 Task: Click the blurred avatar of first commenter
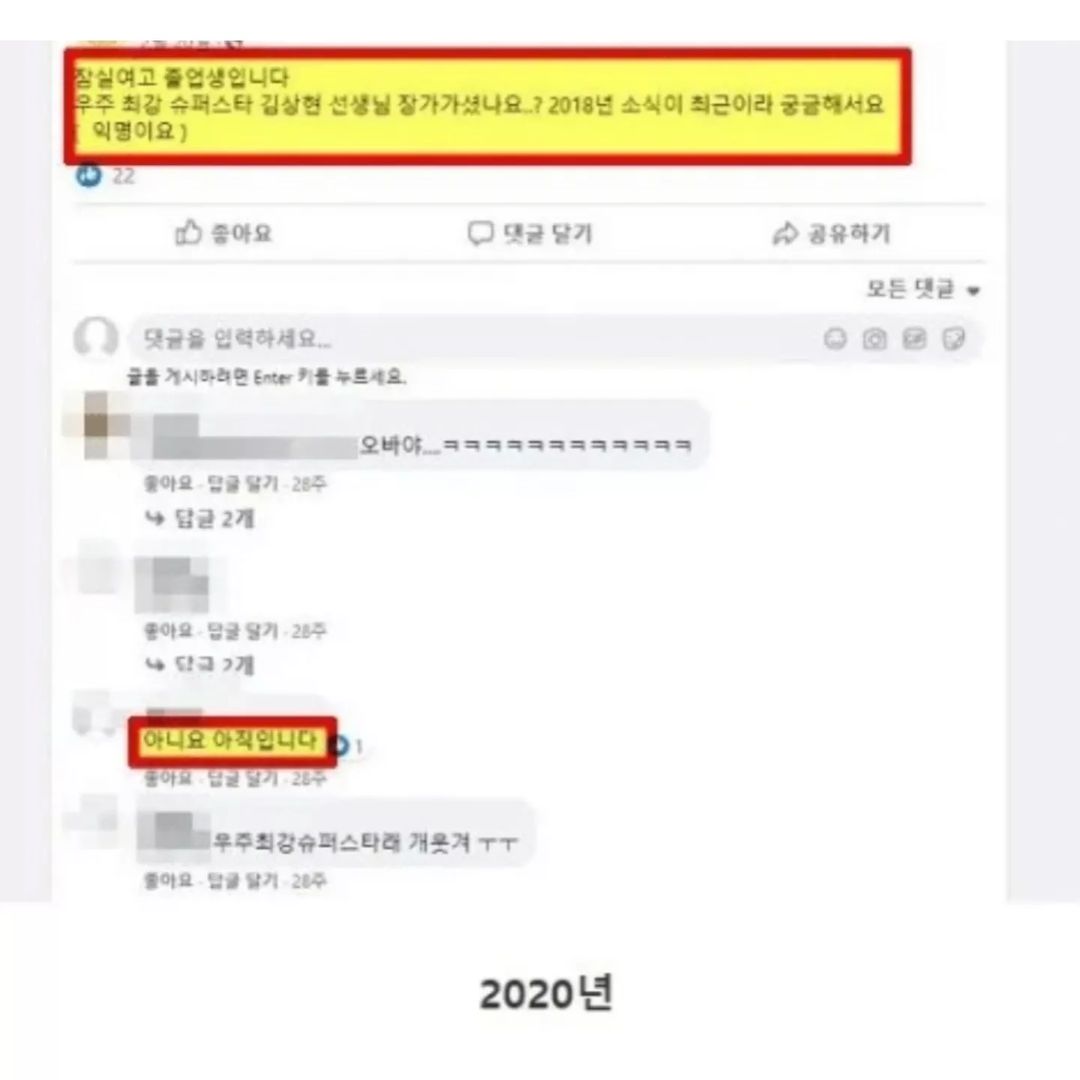click(96, 424)
